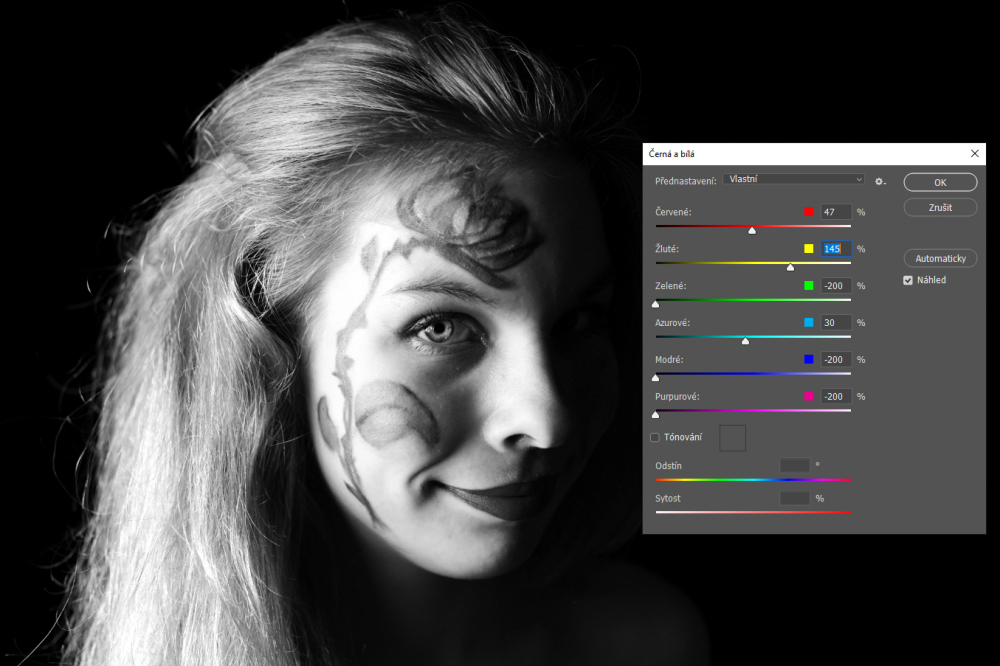Open the preset options gear menu

click(880, 181)
